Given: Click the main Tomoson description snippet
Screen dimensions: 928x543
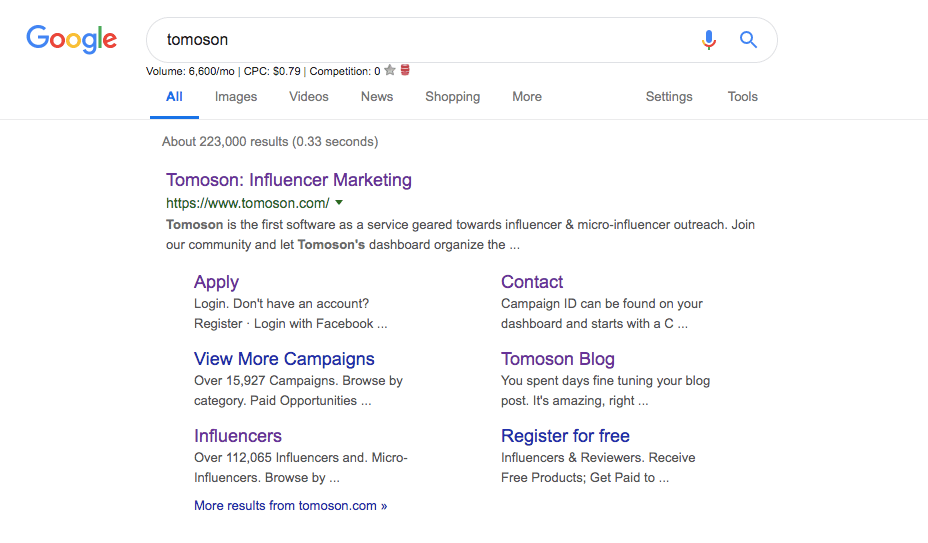Looking at the screenshot, I should 460,234.
